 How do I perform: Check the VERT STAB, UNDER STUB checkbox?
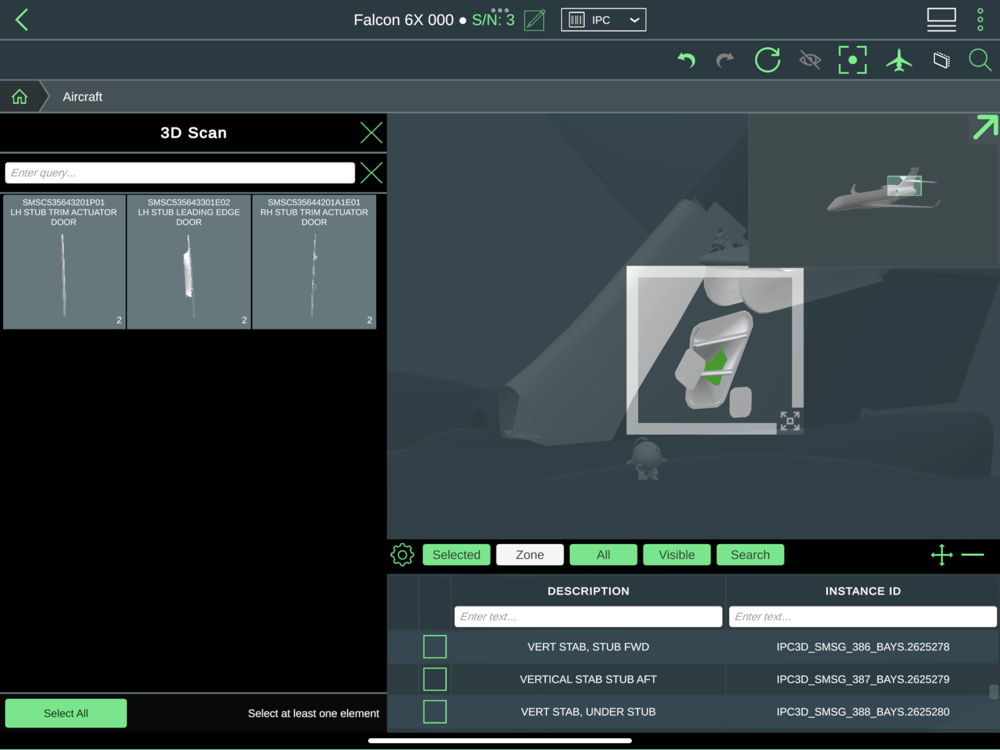[435, 712]
